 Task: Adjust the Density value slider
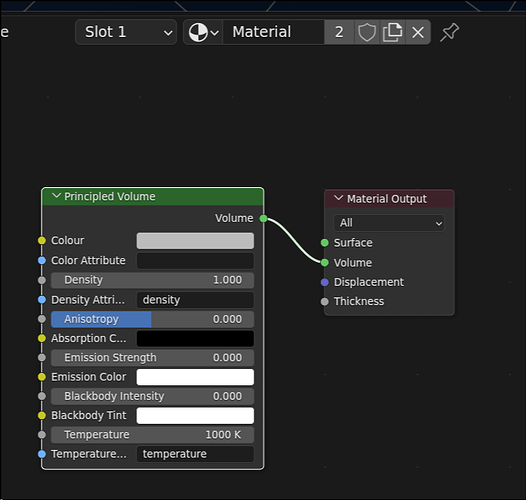pos(152,280)
